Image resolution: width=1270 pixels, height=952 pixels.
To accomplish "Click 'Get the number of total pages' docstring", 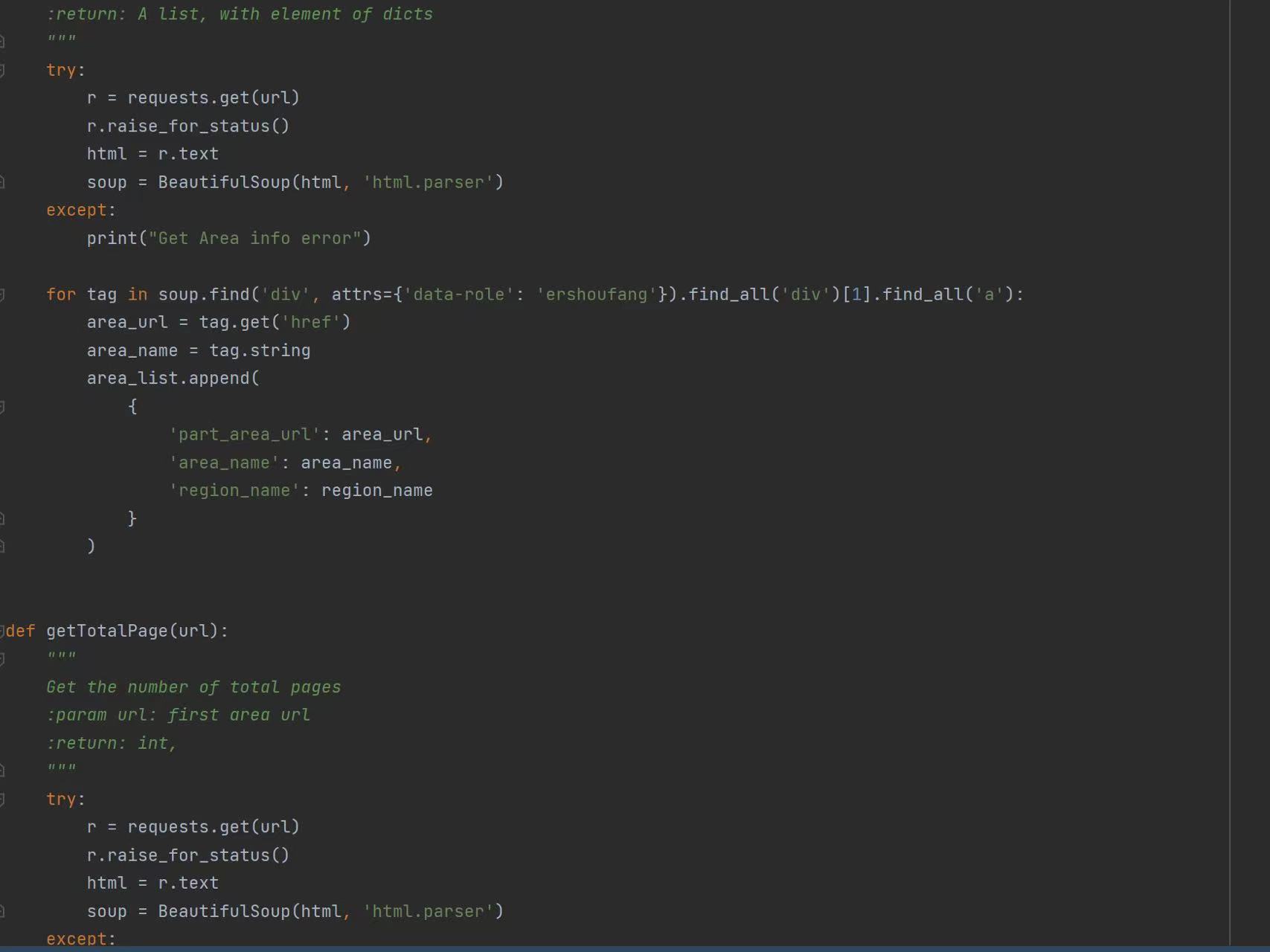I will point(193,687).
